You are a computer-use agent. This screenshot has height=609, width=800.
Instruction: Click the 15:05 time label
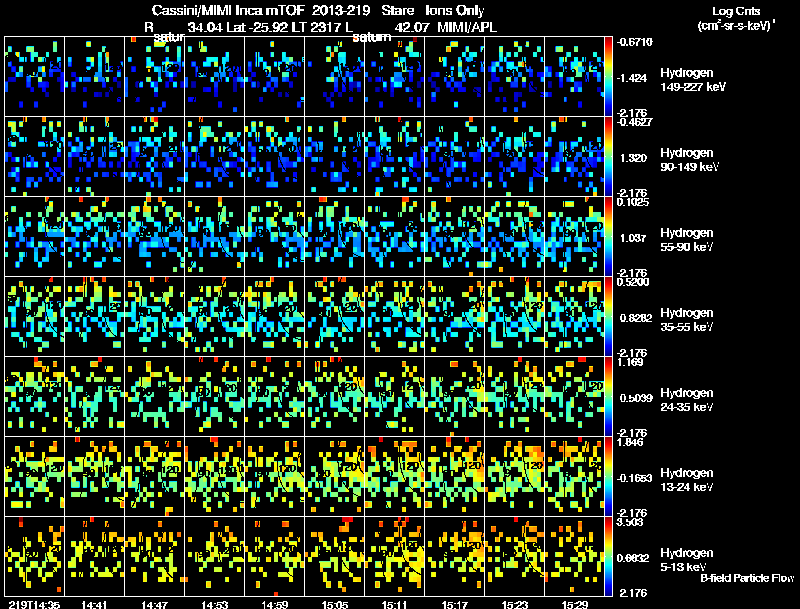tap(335, 604)
